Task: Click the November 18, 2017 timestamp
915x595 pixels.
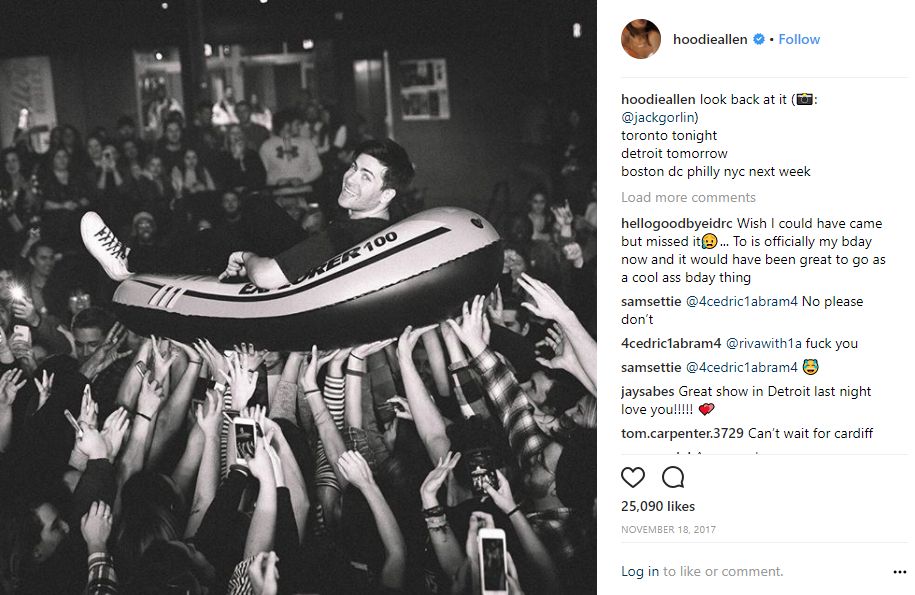Action: (668, 530)
